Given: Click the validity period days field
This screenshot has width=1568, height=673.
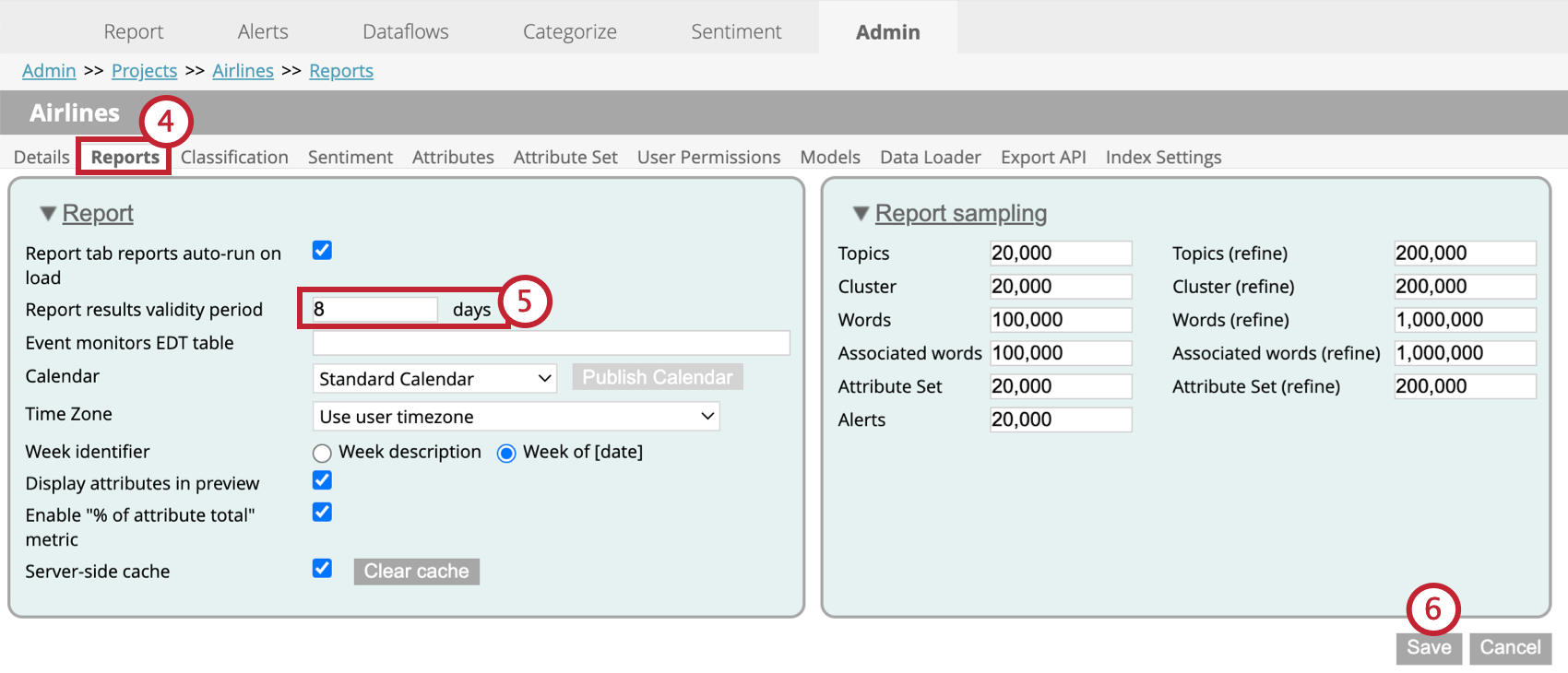Looking at the screenshot, I should coord(374,310).
